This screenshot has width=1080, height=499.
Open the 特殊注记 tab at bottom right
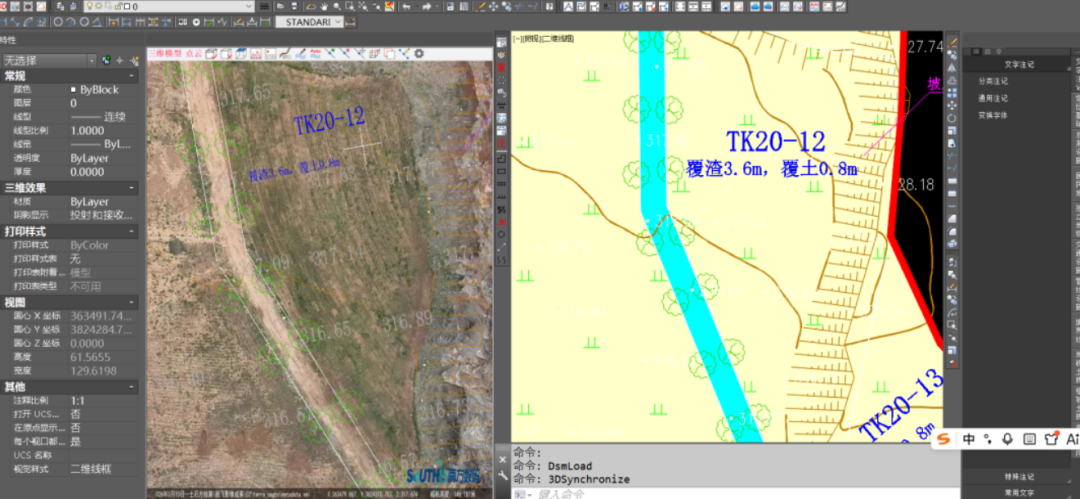(1019, 476)
